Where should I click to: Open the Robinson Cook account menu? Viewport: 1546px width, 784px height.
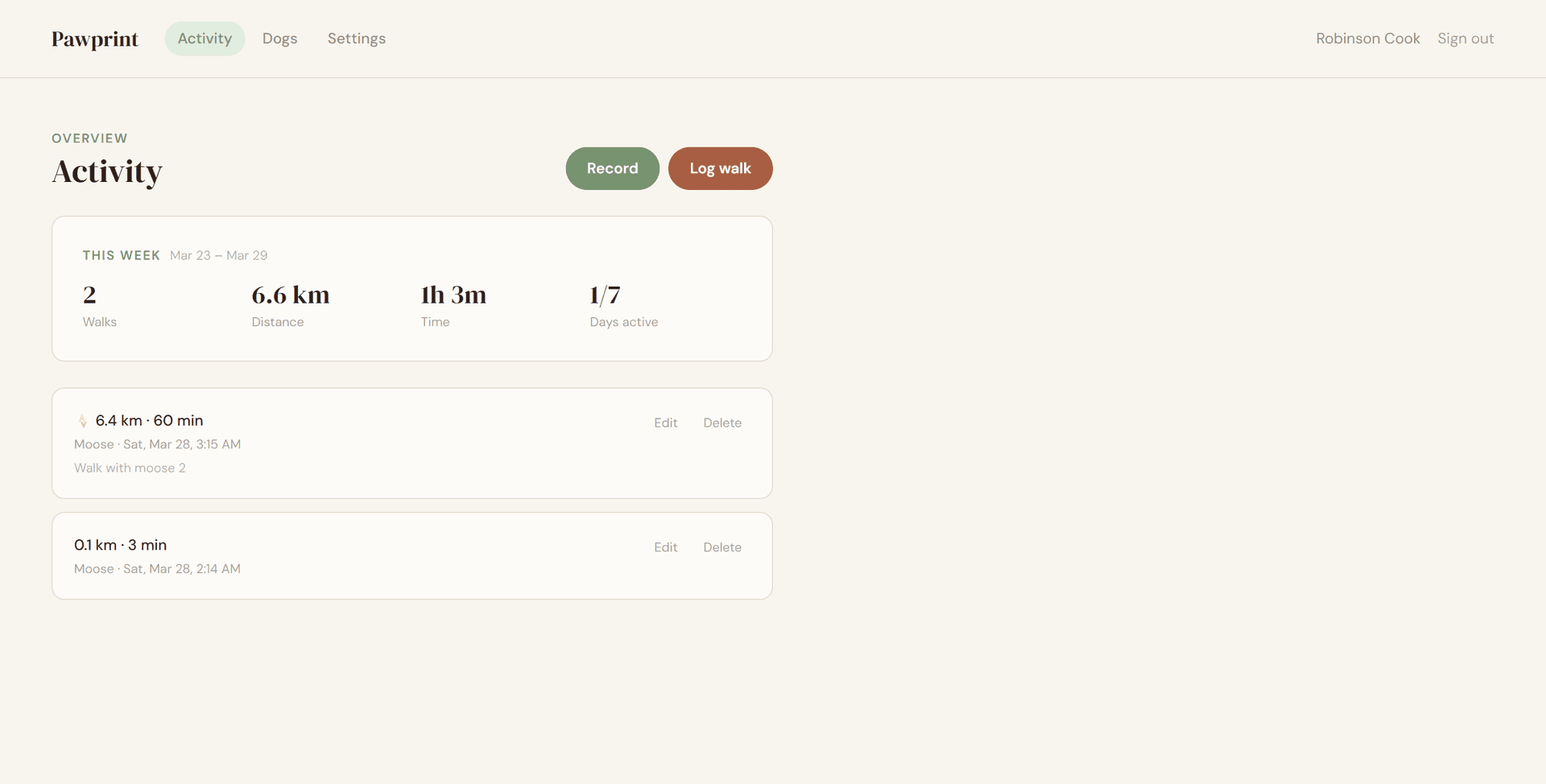[x=1367, y=38]
